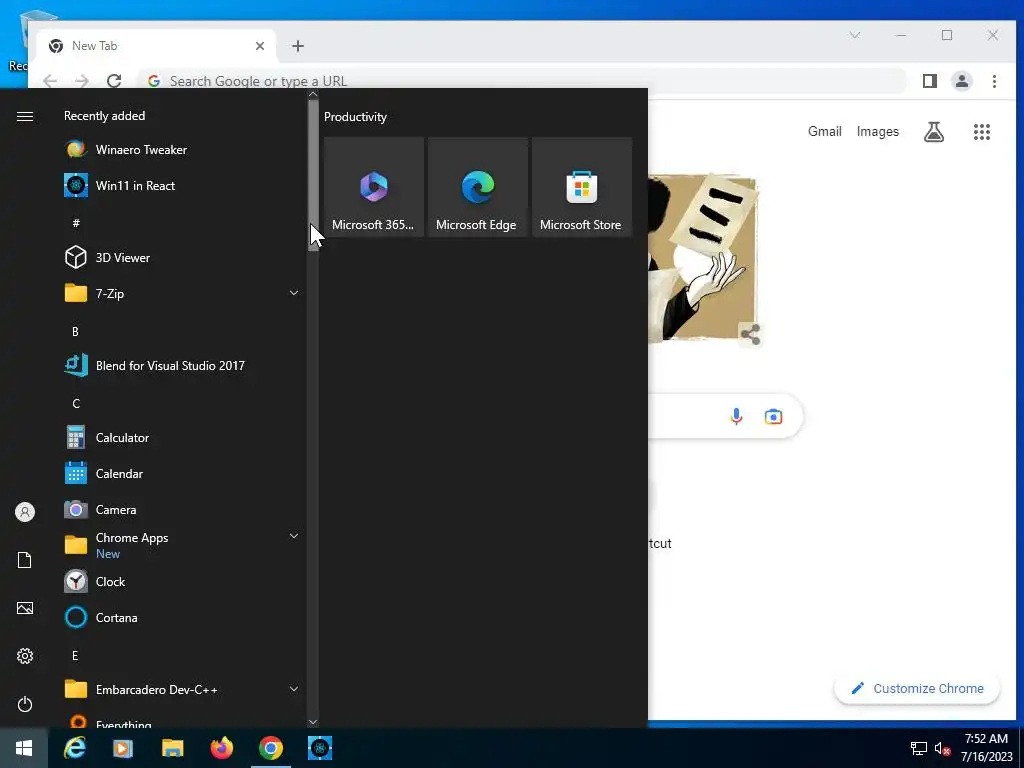Open Internet Explorer from taskbar
This screenshot has height=768, width=1024.
click(74, 748)
